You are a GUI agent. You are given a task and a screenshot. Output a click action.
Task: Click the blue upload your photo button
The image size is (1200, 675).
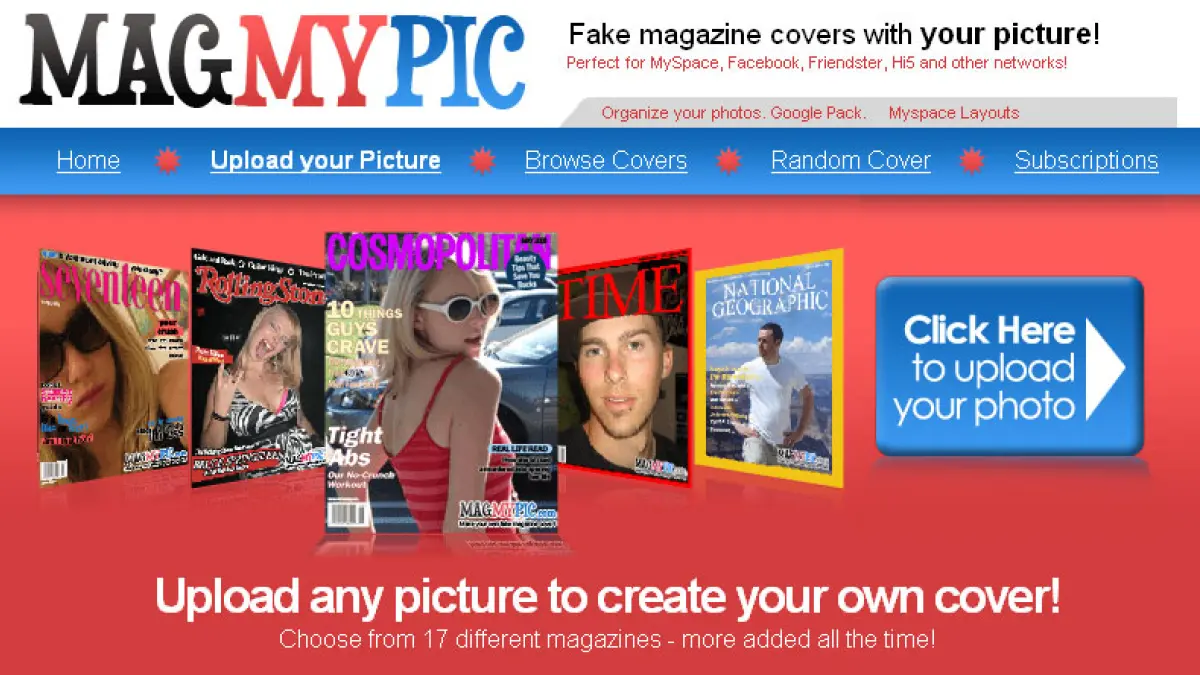pos(1009,366)
